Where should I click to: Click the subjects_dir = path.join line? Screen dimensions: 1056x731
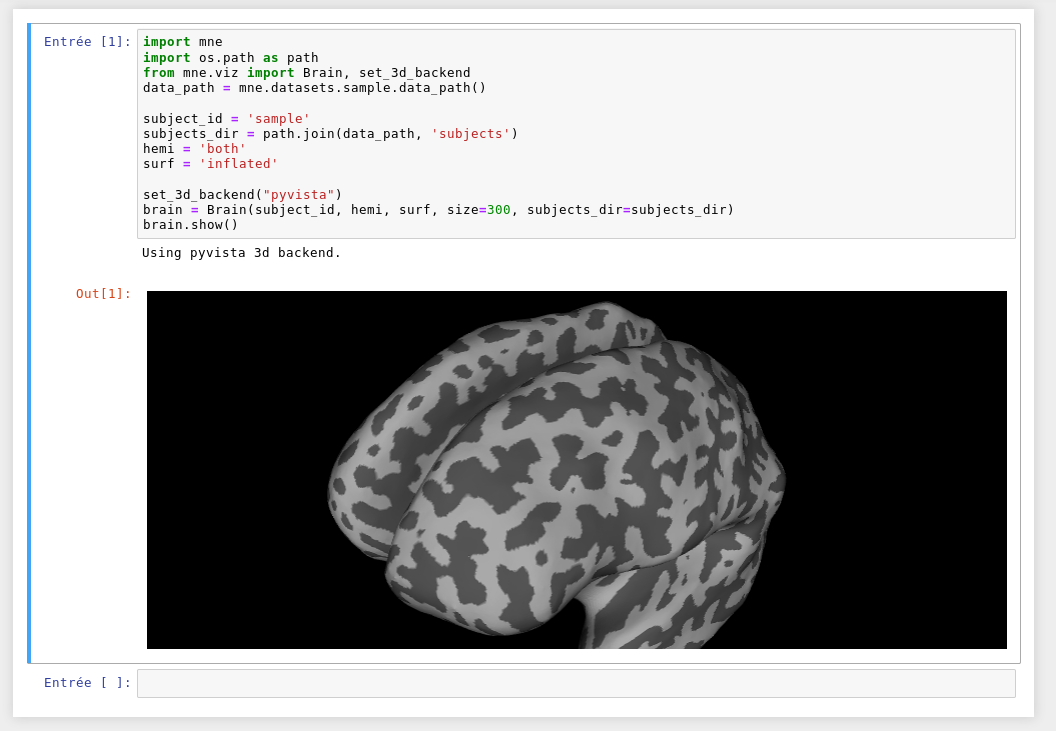coord(331,133)
